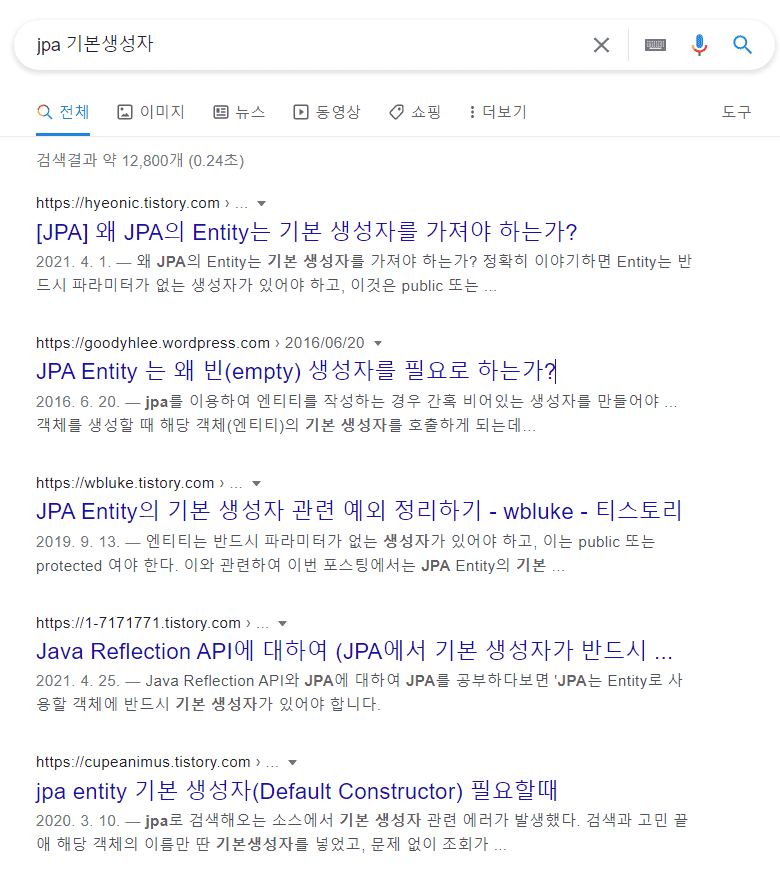The height and width of the screenshot is (876, 780).
Task: Click the snippet dated 2019. 9. 13.
Action: point(345,554)
